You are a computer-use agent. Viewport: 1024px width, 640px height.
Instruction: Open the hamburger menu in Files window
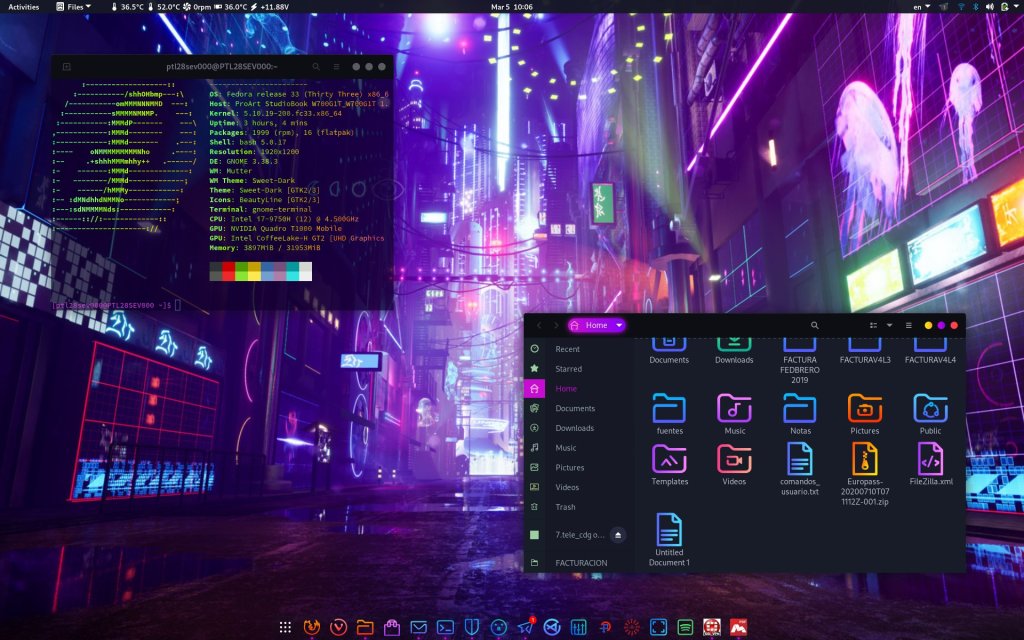(908, 325)
